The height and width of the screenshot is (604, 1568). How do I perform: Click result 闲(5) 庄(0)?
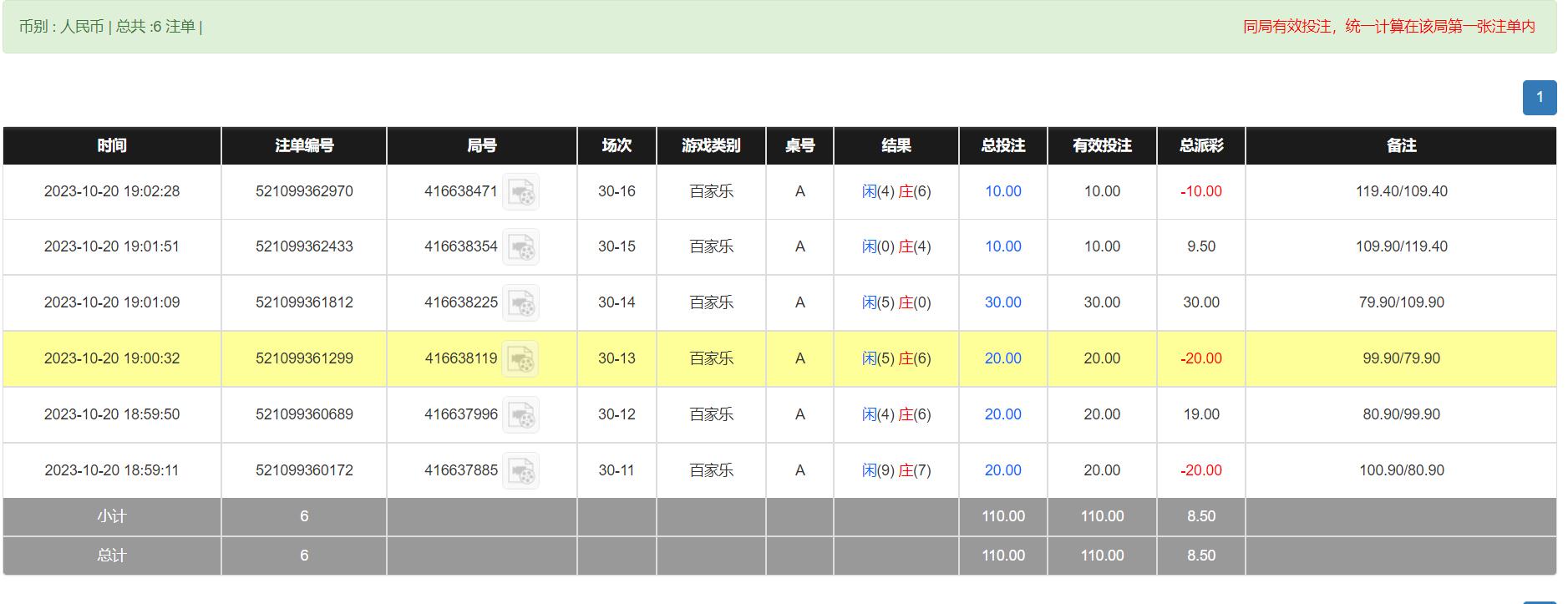[896, 302]
